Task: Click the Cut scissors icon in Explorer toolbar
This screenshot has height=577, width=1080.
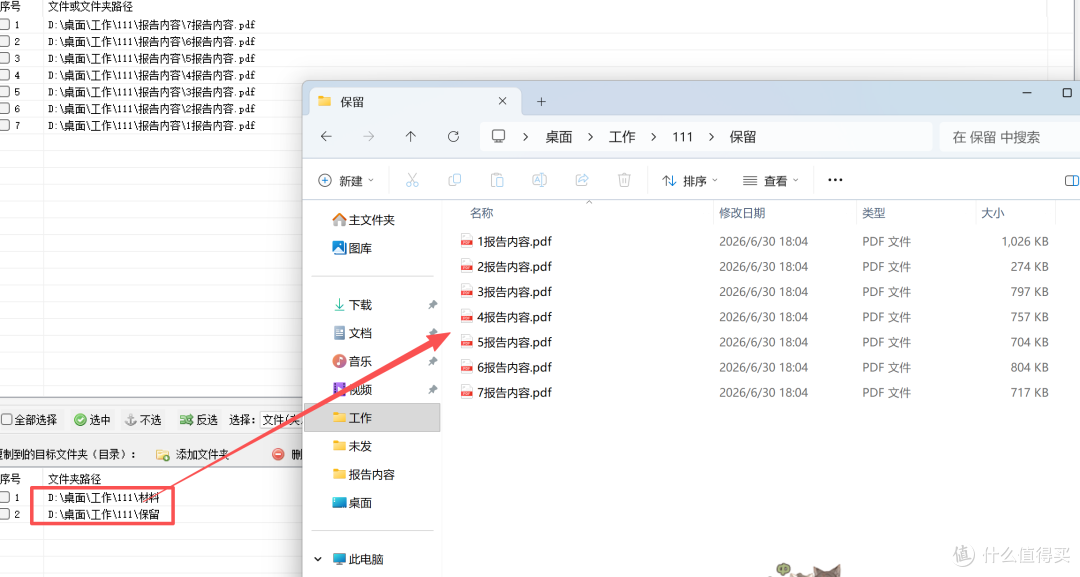Action: [x=412, y=180]
